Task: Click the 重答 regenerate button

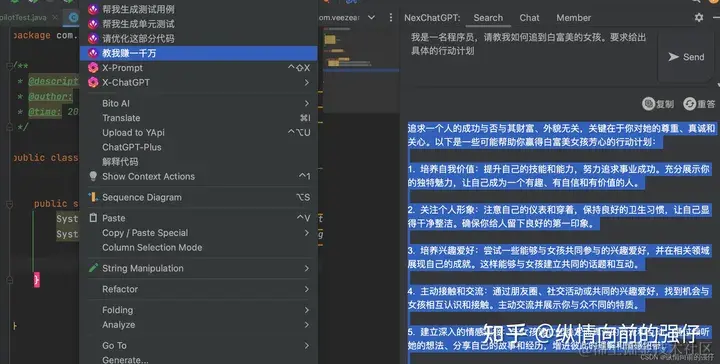Action: (699, 104)
